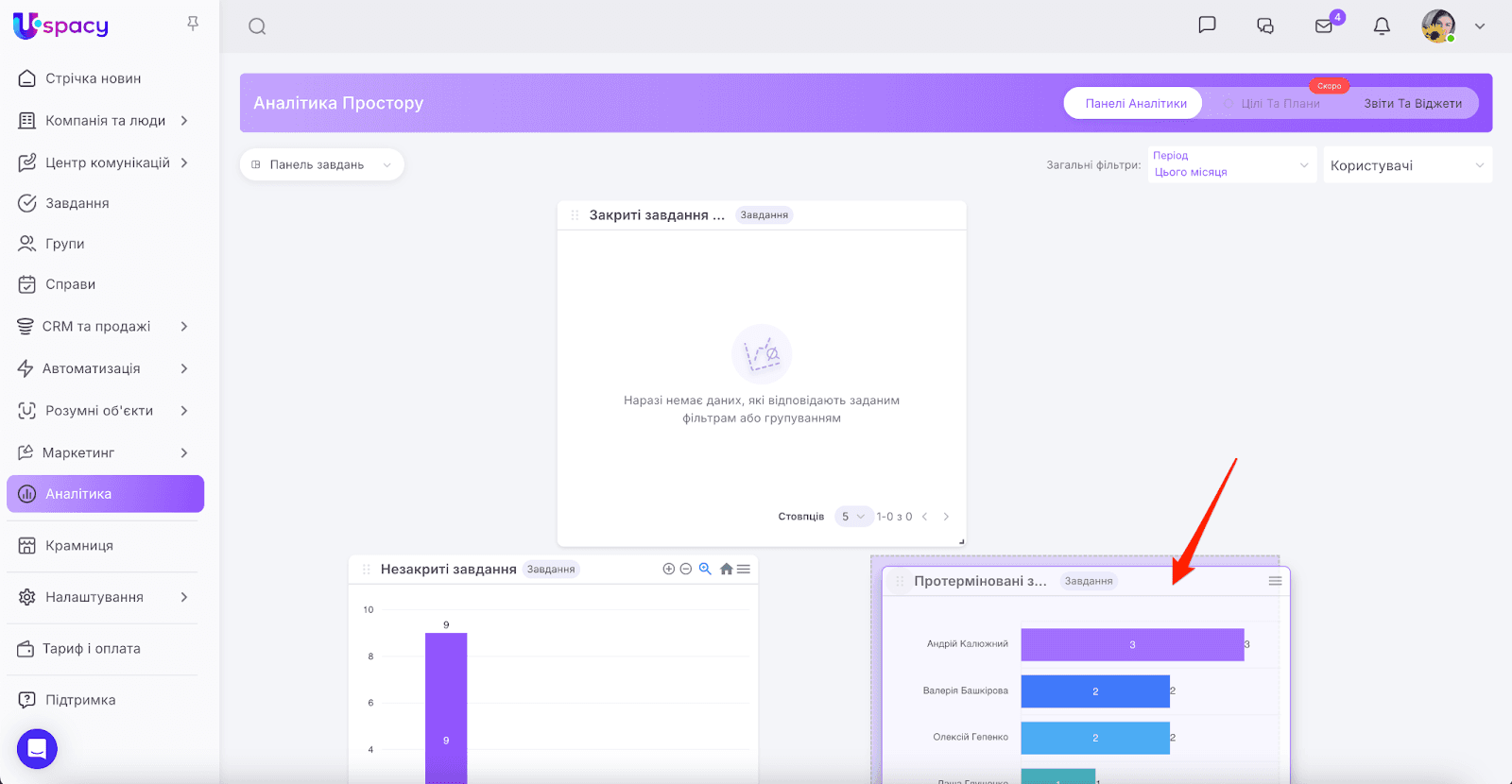Open search with the magnifier icon

(x=257, y=26)
